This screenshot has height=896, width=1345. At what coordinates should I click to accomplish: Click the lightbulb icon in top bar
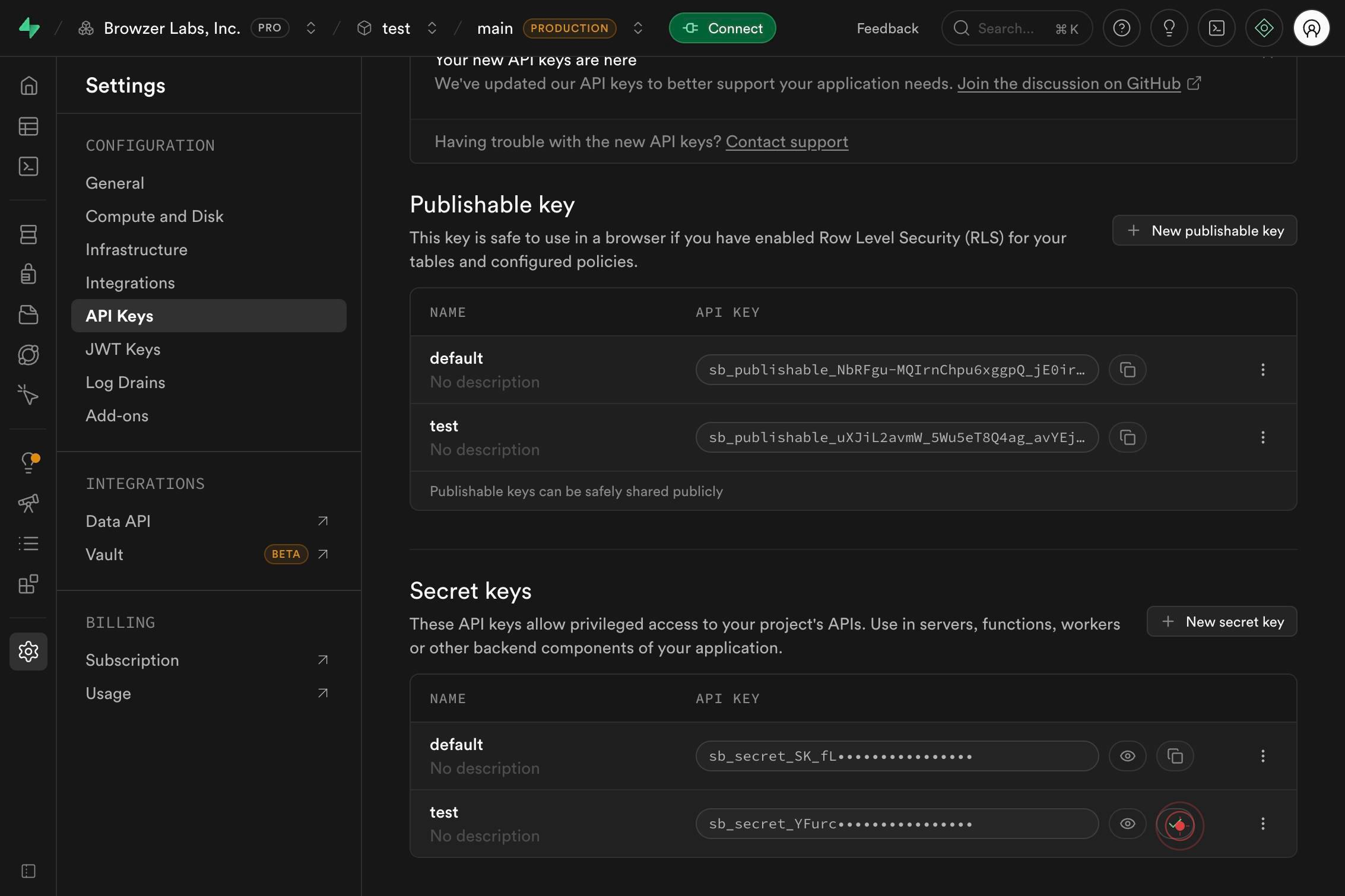(x=1169, y=28)
